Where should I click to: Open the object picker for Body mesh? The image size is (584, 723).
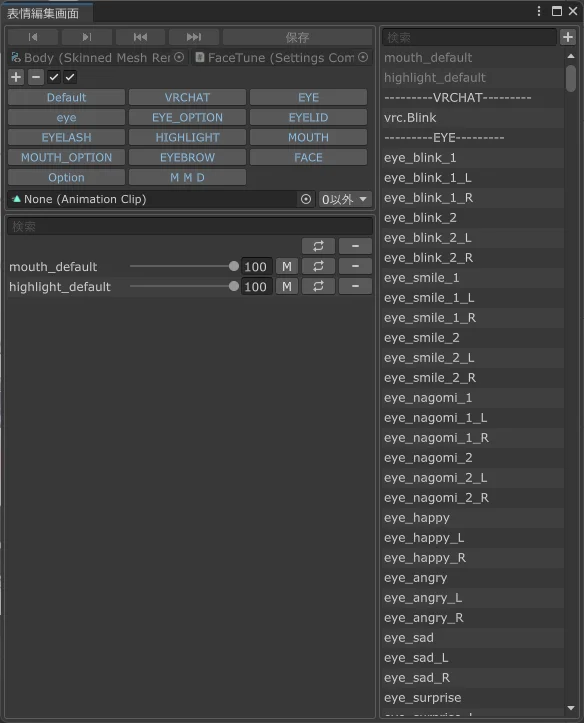179,57
